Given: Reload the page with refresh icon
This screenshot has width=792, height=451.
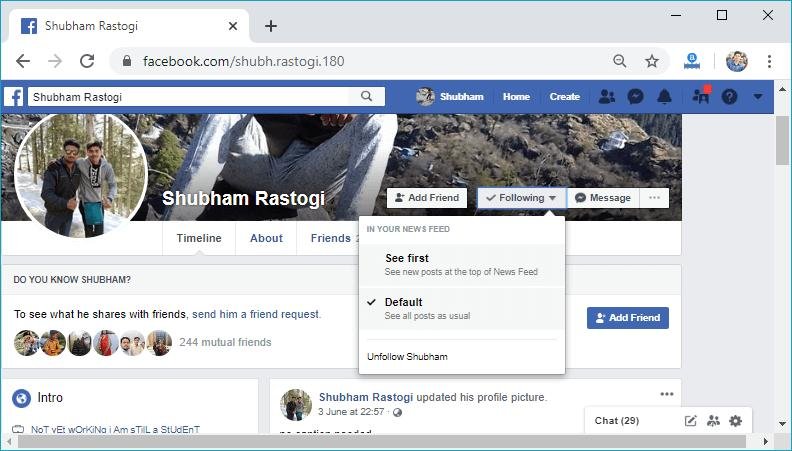Looking at the screenshot, I should tap(87, 61).
